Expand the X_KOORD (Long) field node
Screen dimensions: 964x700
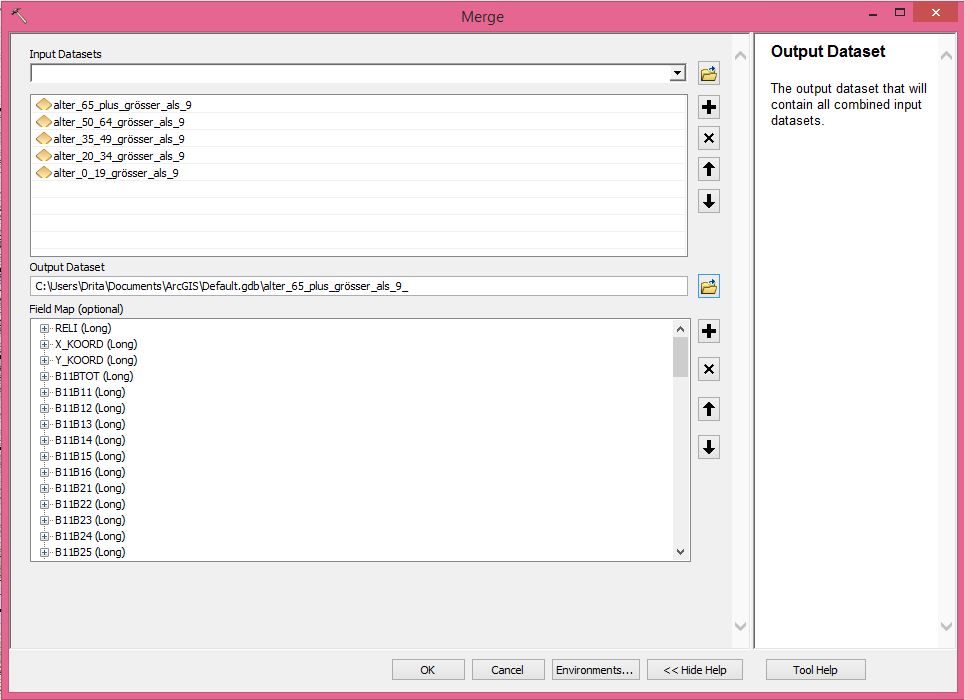[45, 344]
